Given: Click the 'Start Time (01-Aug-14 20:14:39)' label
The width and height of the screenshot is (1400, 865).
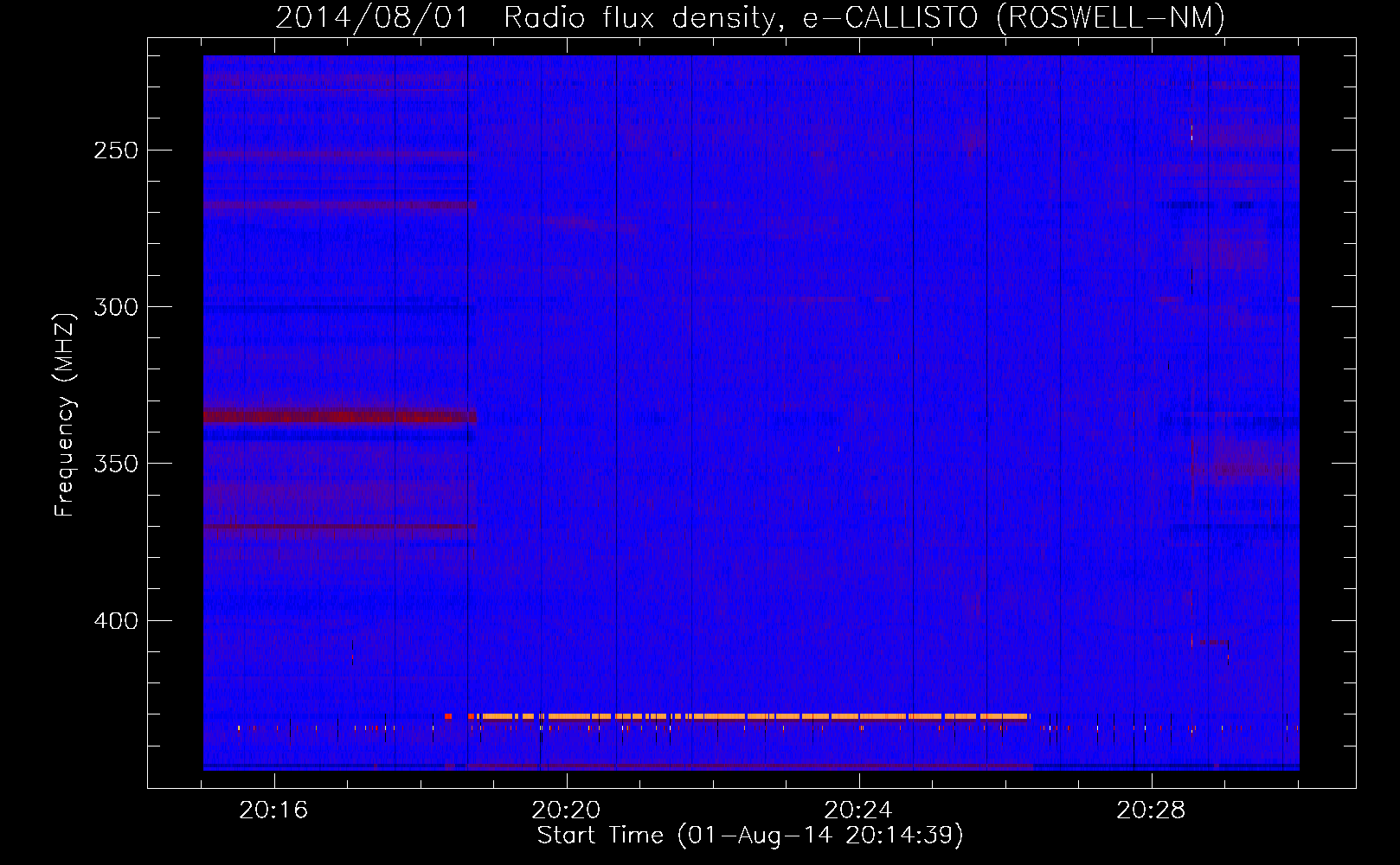Looking at the screenshot, I should [x=750, y=836].
